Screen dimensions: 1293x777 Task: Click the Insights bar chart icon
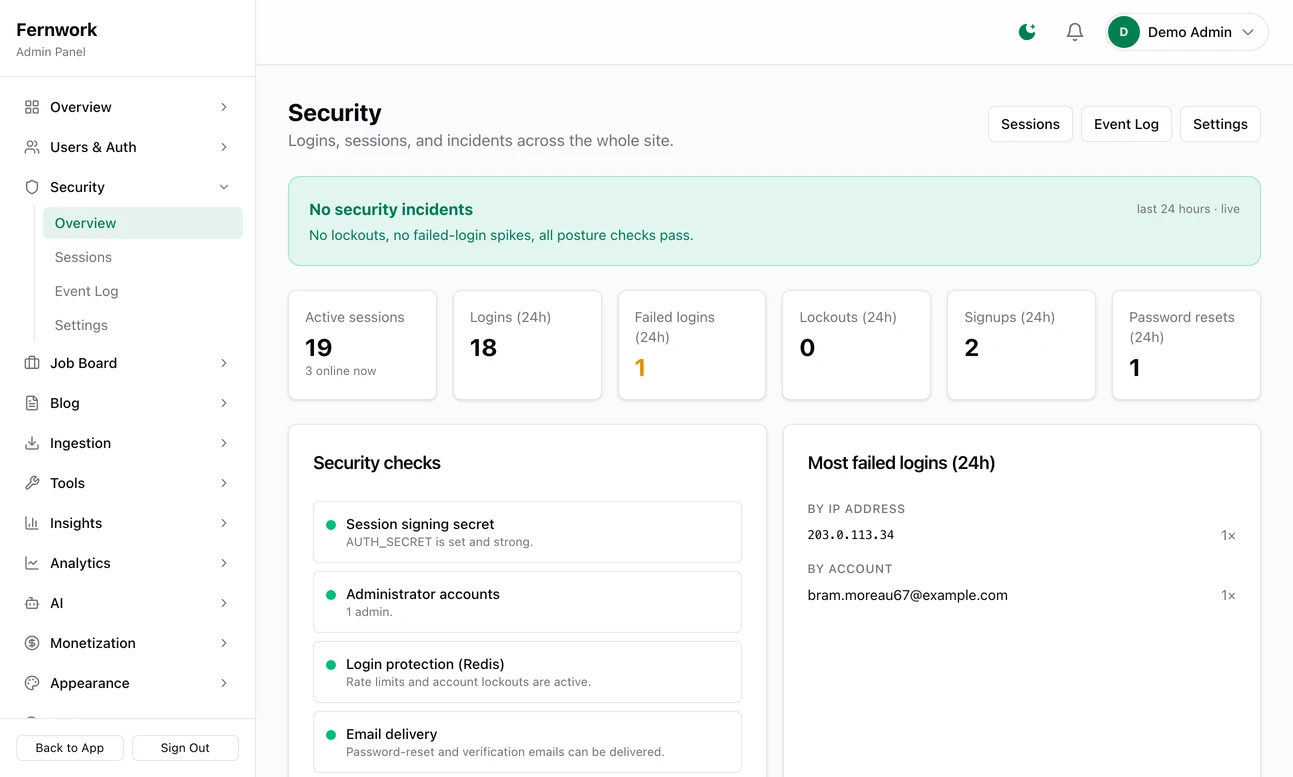coord(32,523)
